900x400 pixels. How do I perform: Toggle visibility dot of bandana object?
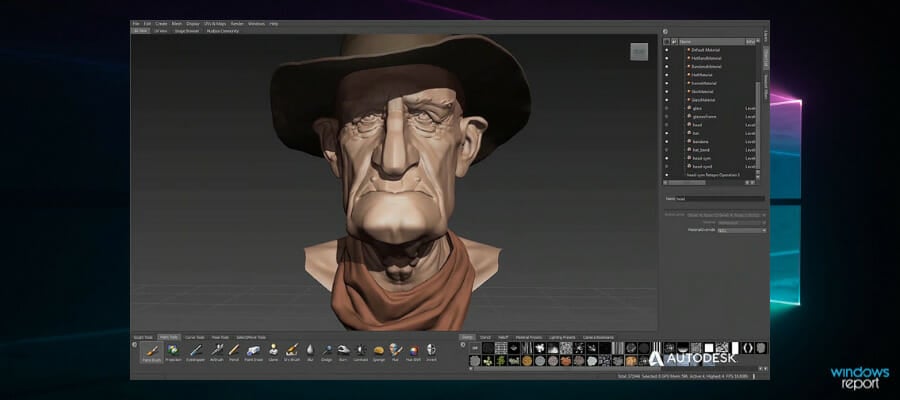tap(666, 141)
